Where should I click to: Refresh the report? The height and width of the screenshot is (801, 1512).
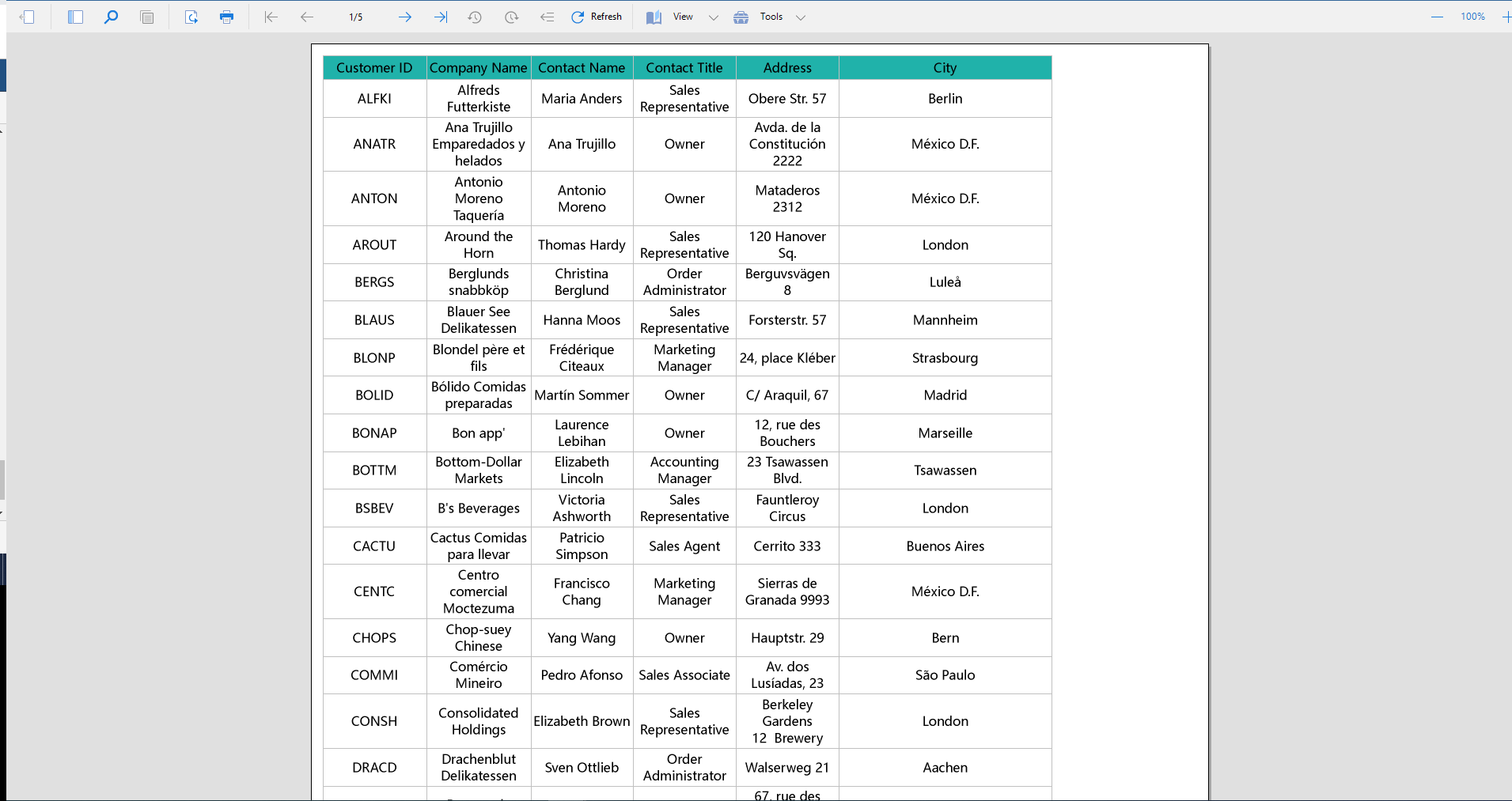coord(597,17)
